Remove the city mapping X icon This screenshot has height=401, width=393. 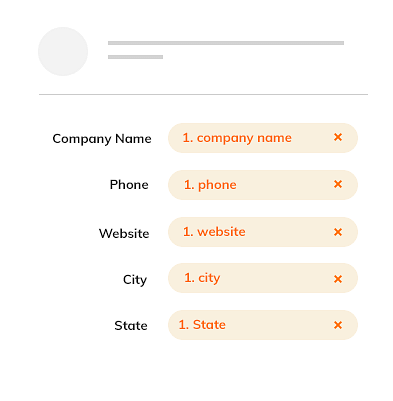coord(338,279)
